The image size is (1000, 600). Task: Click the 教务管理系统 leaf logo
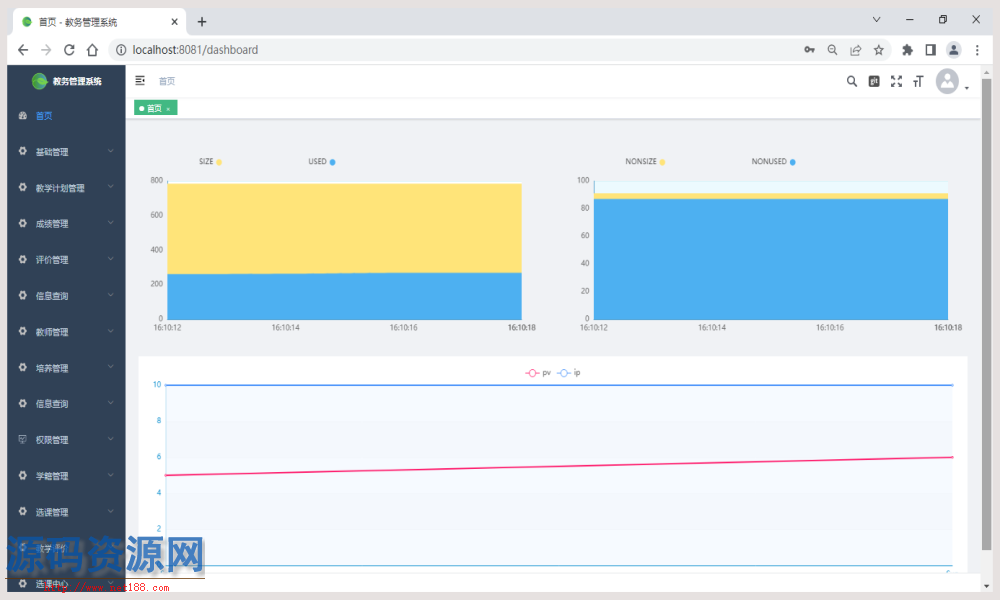[40, 81]
